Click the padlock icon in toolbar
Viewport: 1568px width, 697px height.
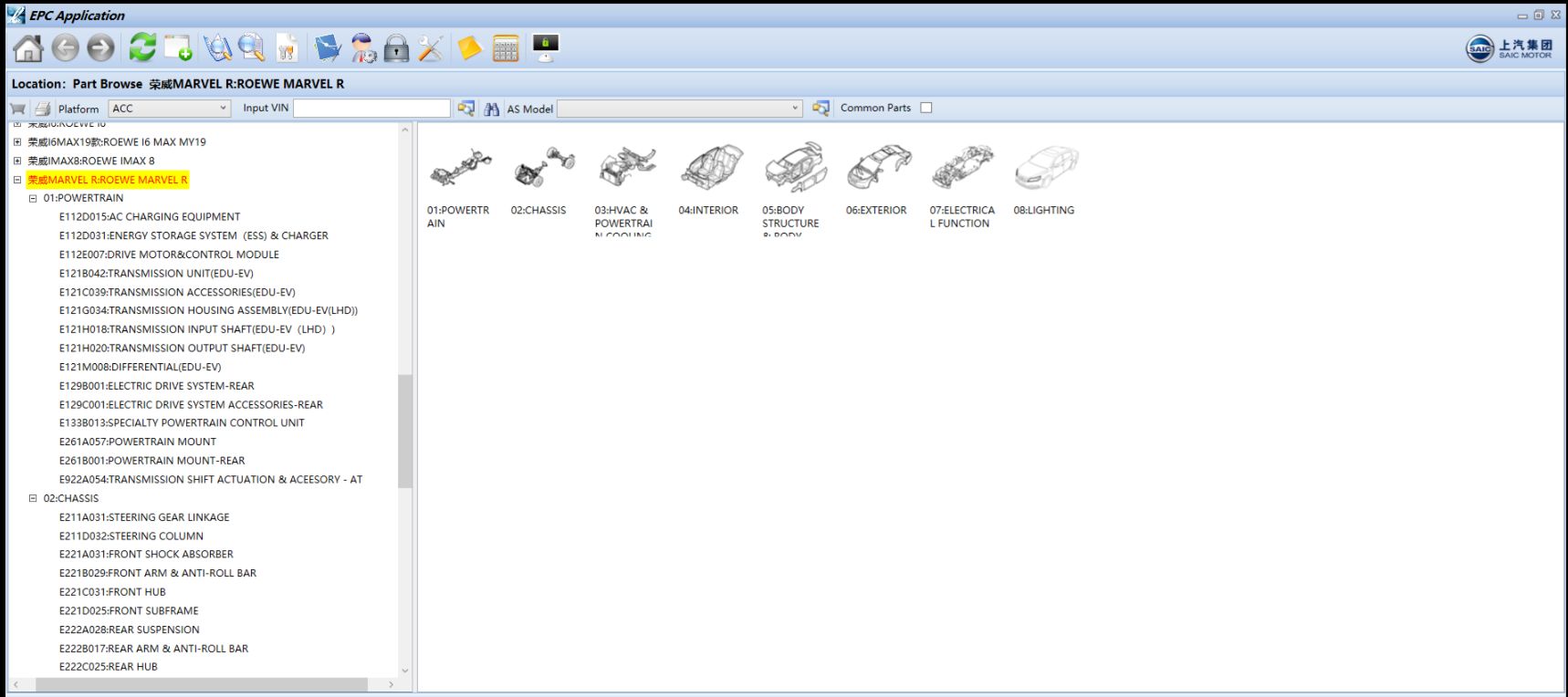[396, 47]
